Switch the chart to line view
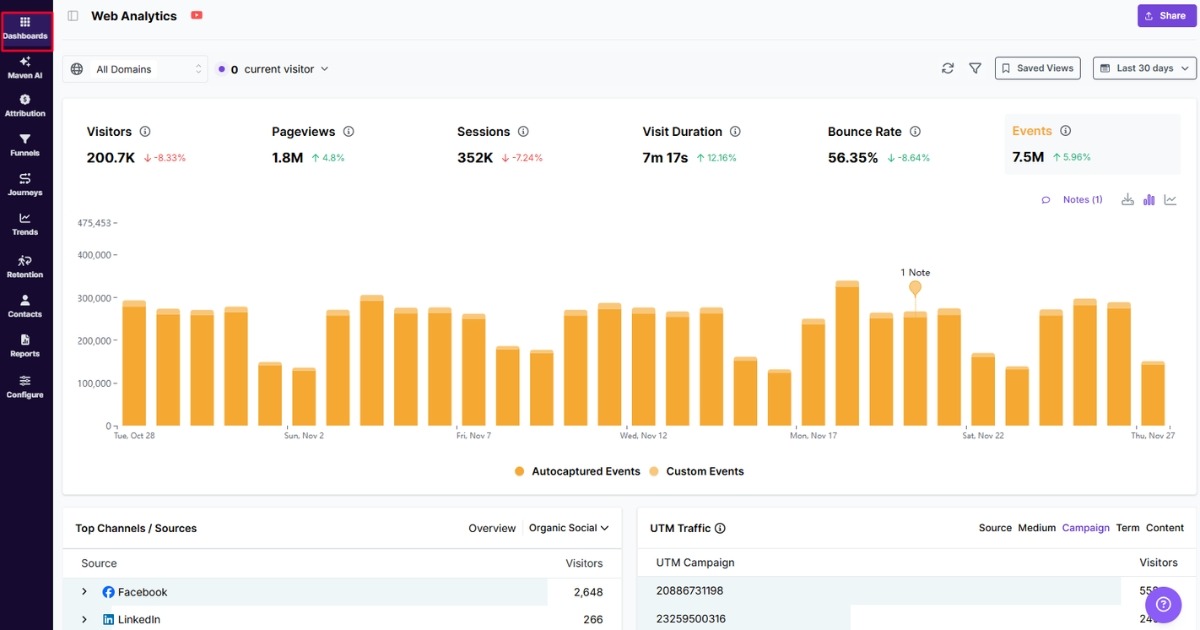The image size is (1200, 630). [x=1170, y=199]
